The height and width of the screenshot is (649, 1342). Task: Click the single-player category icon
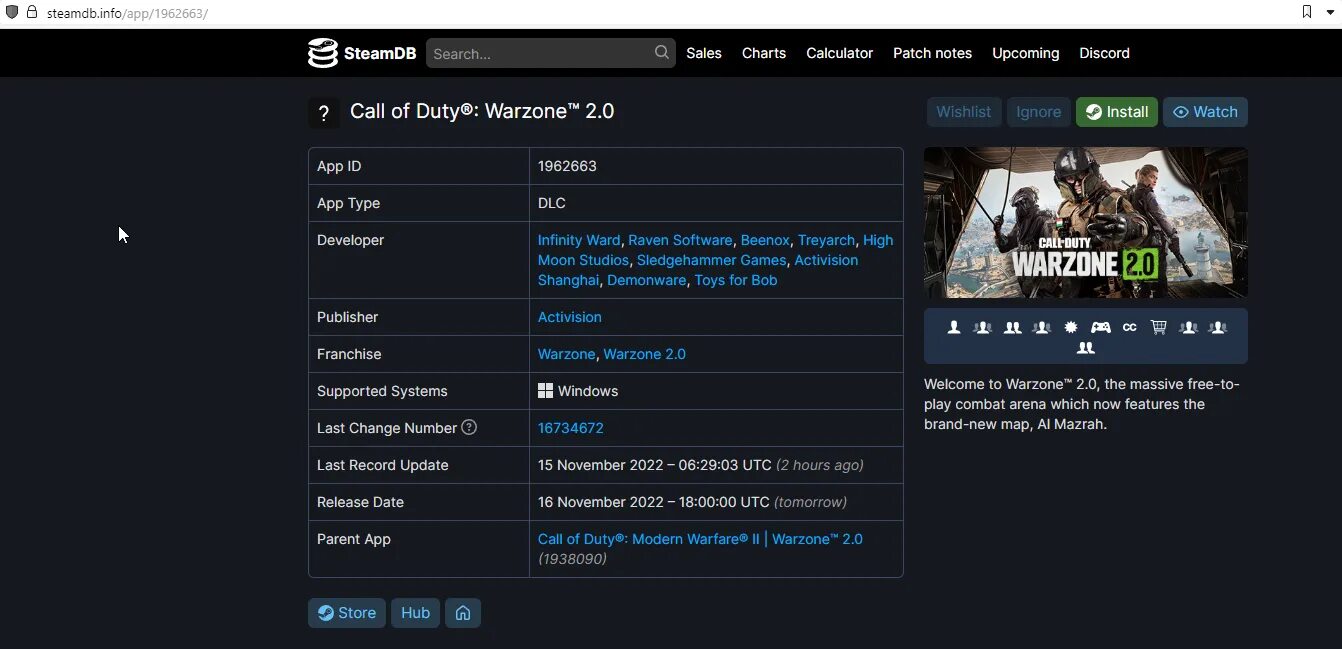(x=954, y=327)
